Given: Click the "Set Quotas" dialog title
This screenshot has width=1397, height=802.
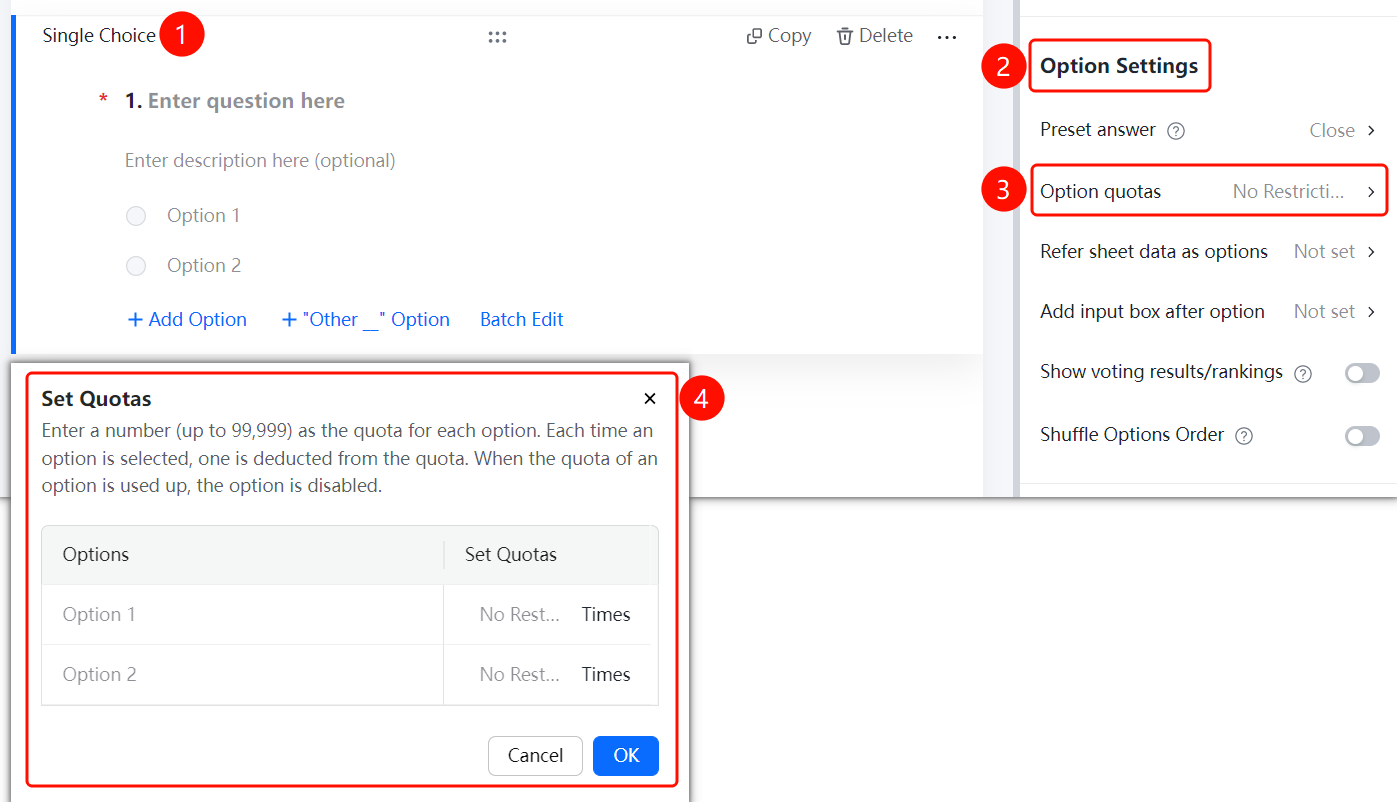Looking at the screenshot, I should [96, 399].
